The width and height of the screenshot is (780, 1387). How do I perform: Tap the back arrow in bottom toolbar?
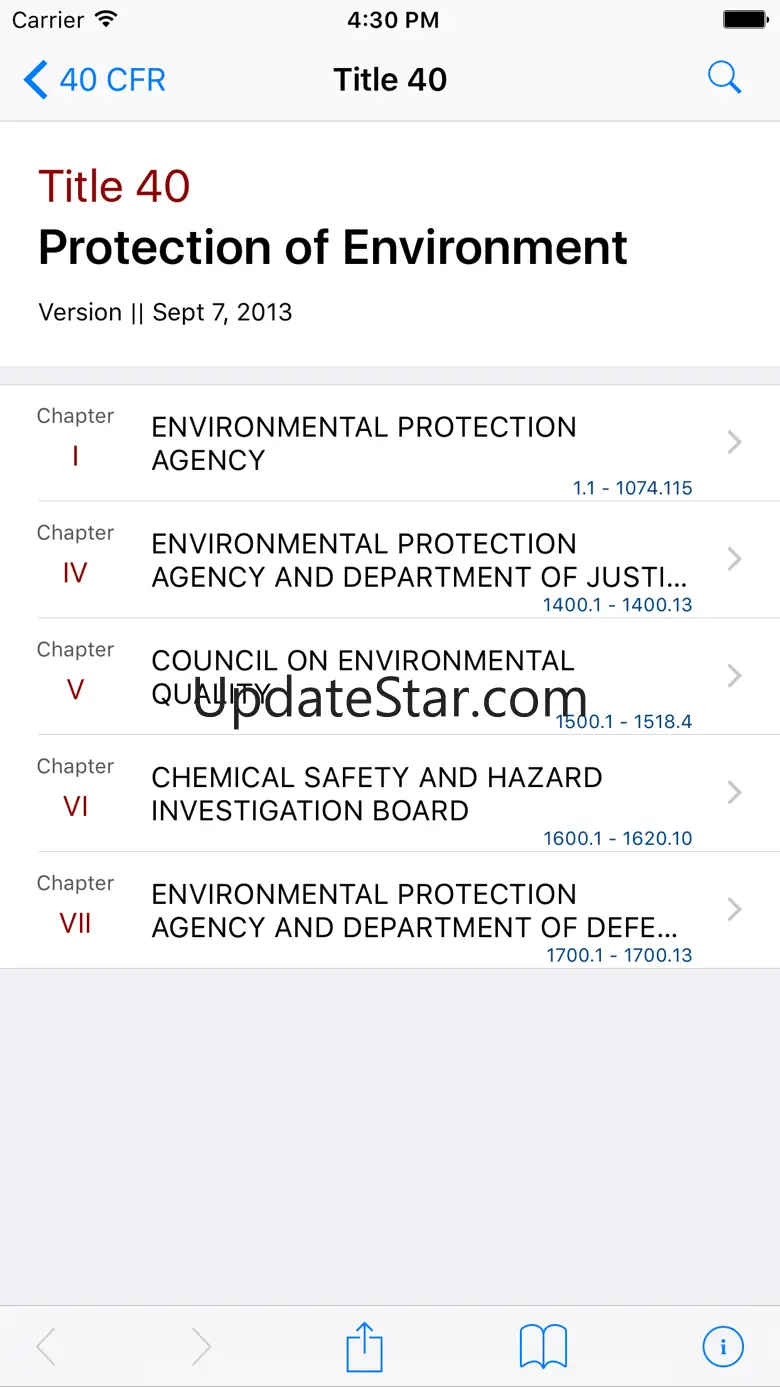pyautogui.click(x=46, y=1346)
